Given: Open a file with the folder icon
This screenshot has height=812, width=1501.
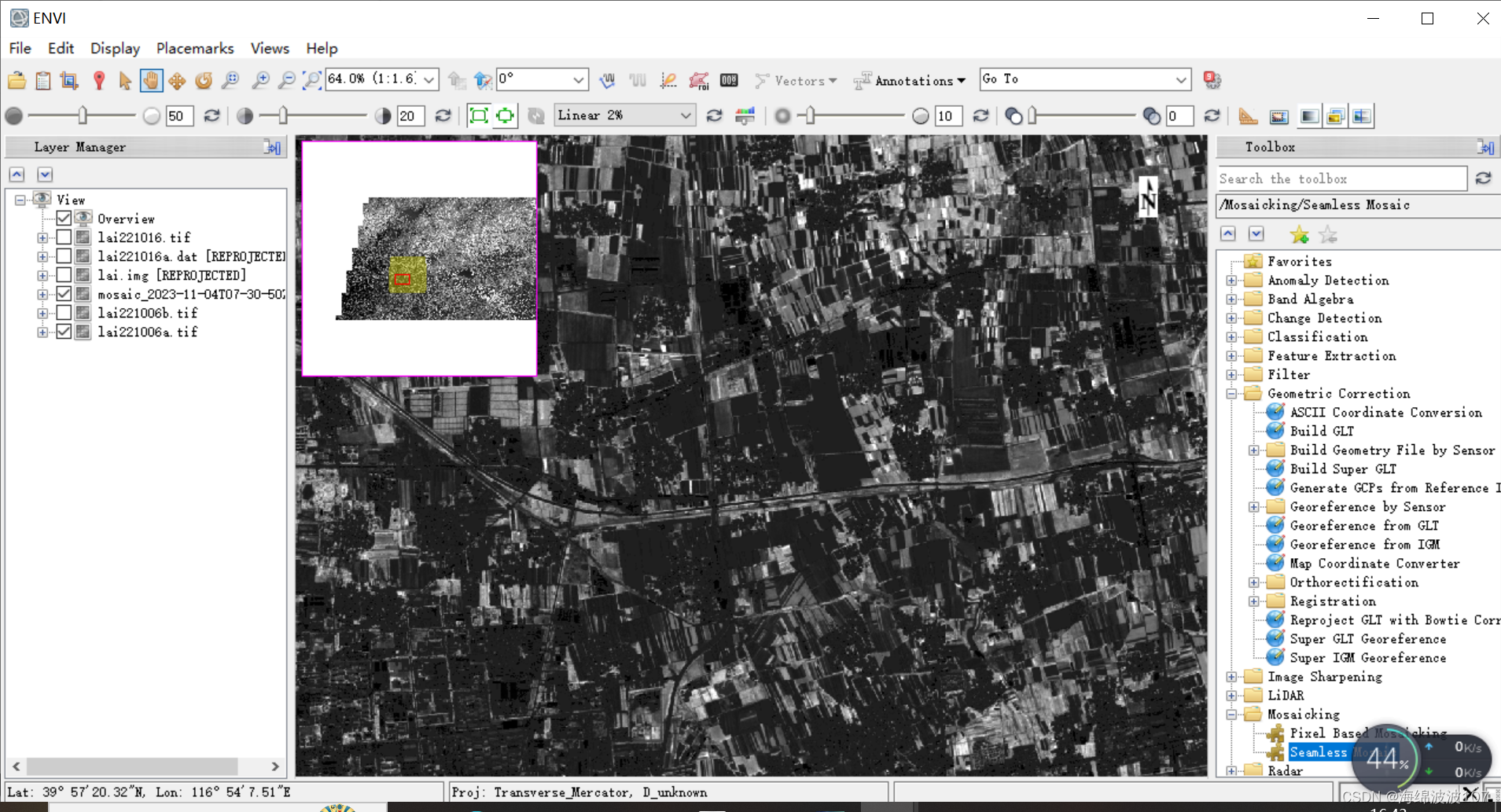Looking at the screenshot, I should click(17, 80).
